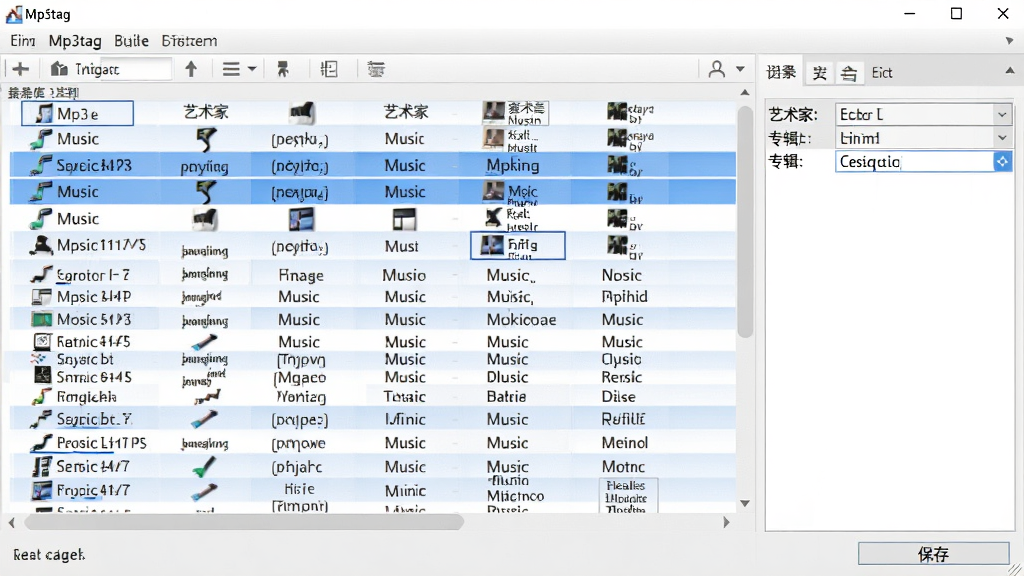Click the Tnigatt path field

[x=121, y=69]
